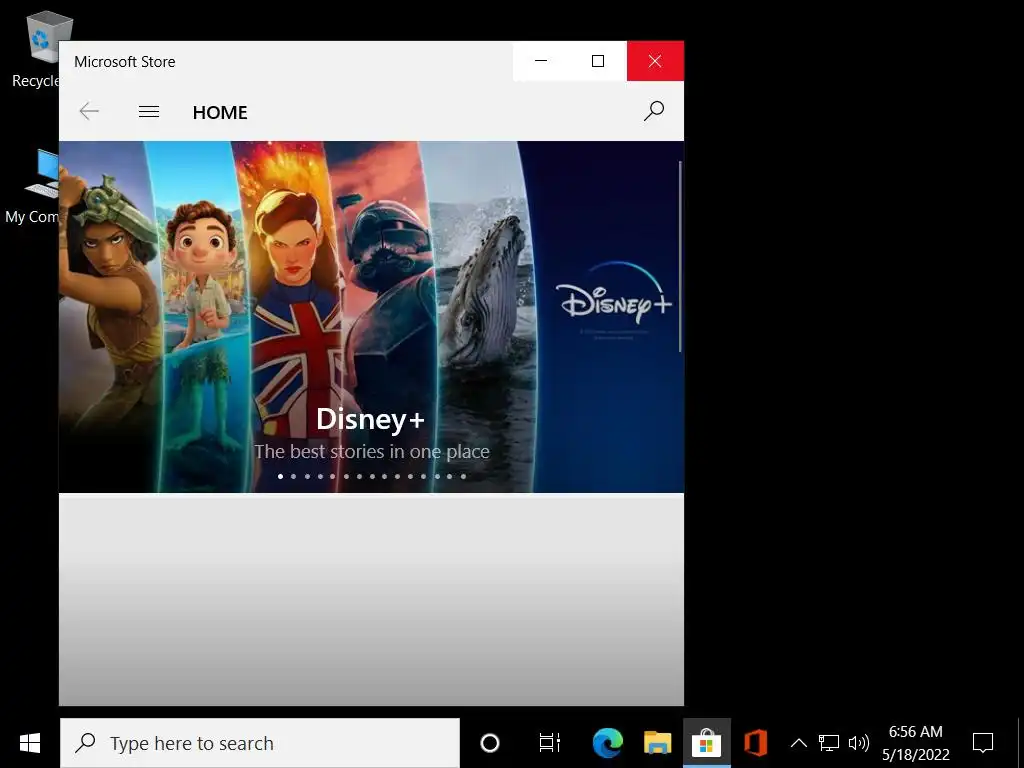
Task: Minimize the Microsoft Store window
Action: pyautogui.click(x=541, y=61)
